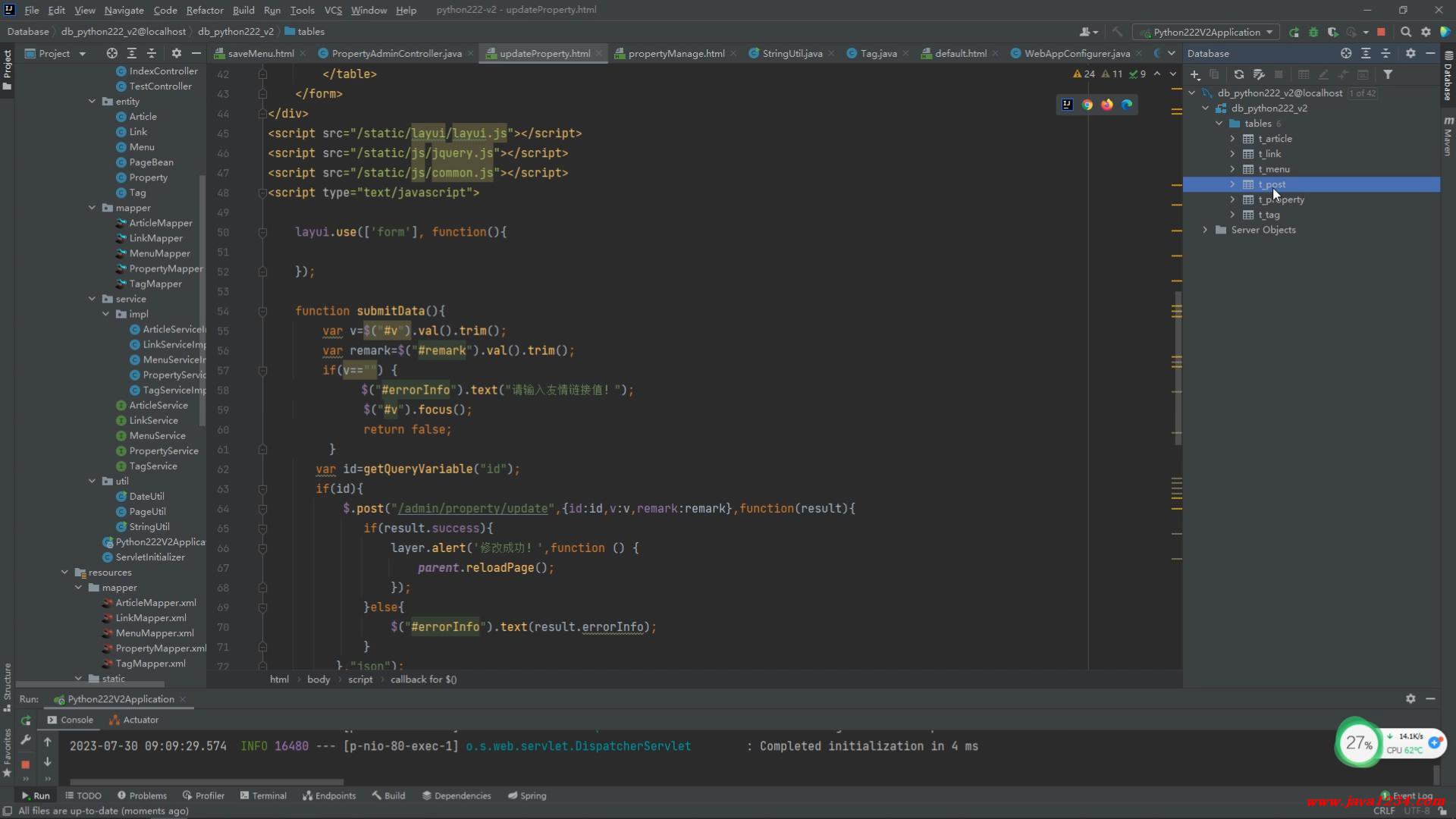Open Database panel options gear
The height and width of the screenshot is (819, 1456).
tap(1410, 53)
